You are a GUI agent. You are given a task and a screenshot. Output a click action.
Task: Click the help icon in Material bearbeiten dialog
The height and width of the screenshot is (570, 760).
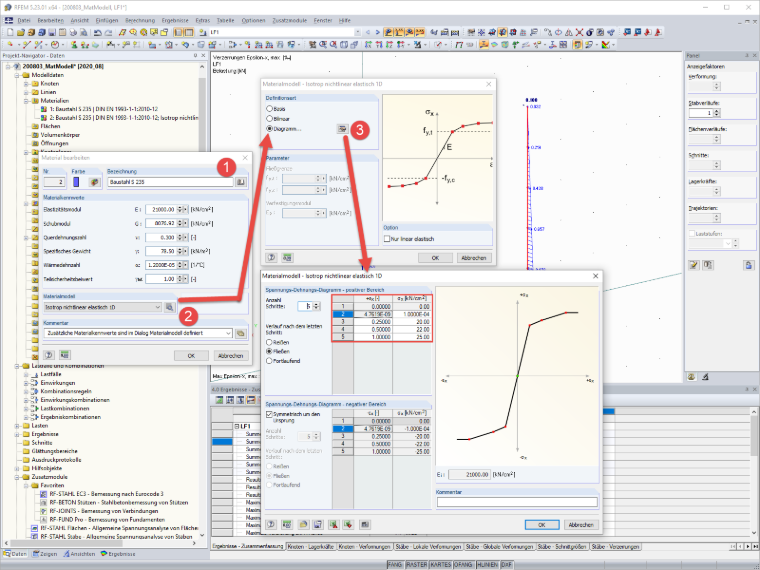(x=49, y=355)
